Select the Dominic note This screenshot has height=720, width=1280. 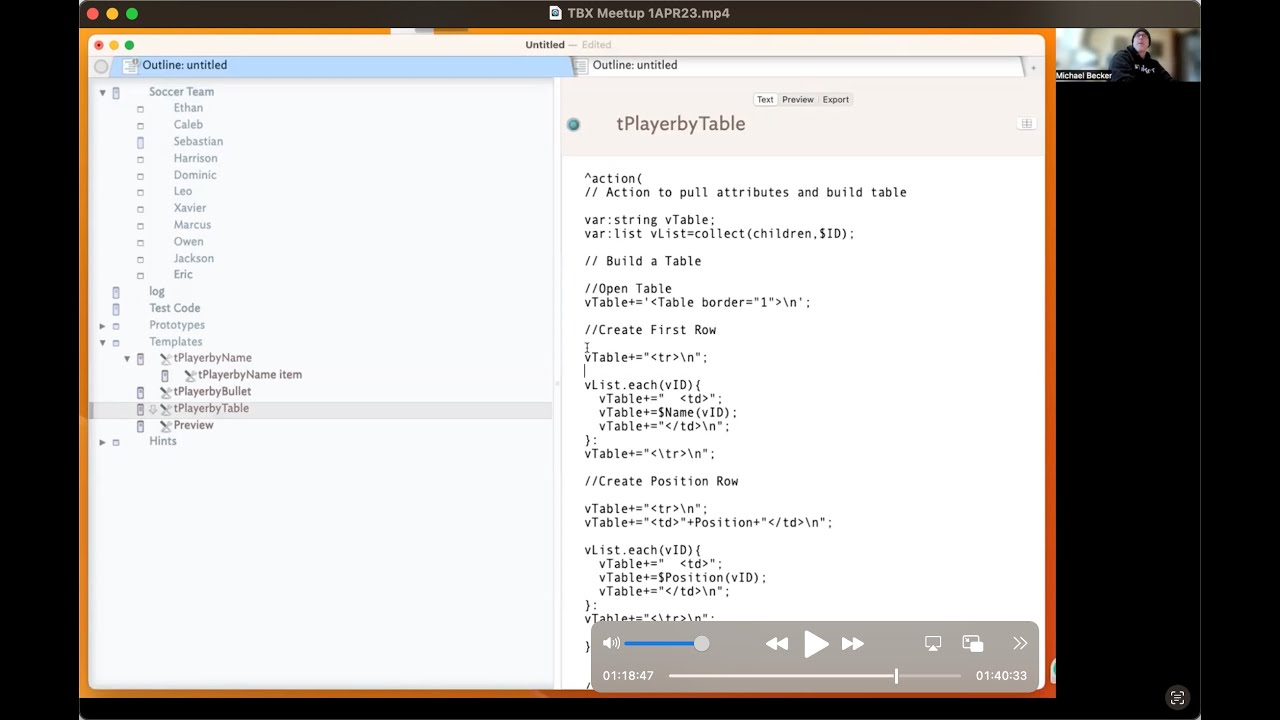(195, 175)
